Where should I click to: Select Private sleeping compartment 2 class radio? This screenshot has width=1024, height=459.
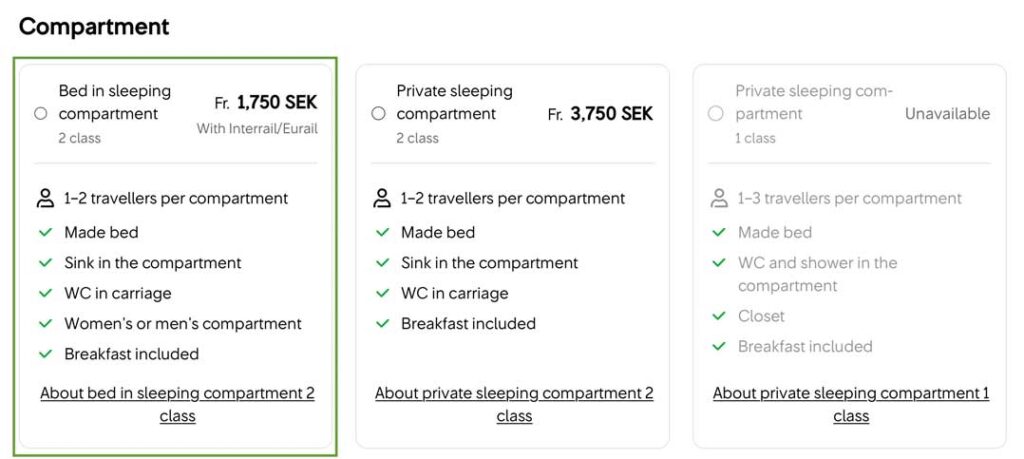[x=378, y=114]
